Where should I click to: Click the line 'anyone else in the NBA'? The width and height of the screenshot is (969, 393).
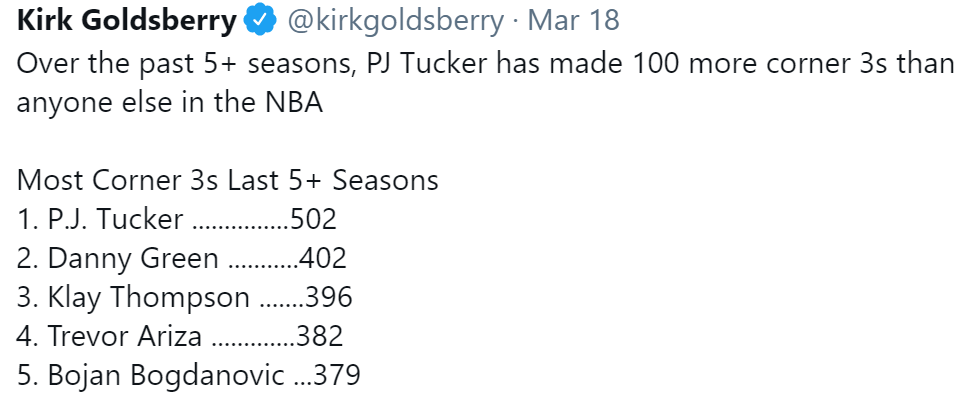170,103
